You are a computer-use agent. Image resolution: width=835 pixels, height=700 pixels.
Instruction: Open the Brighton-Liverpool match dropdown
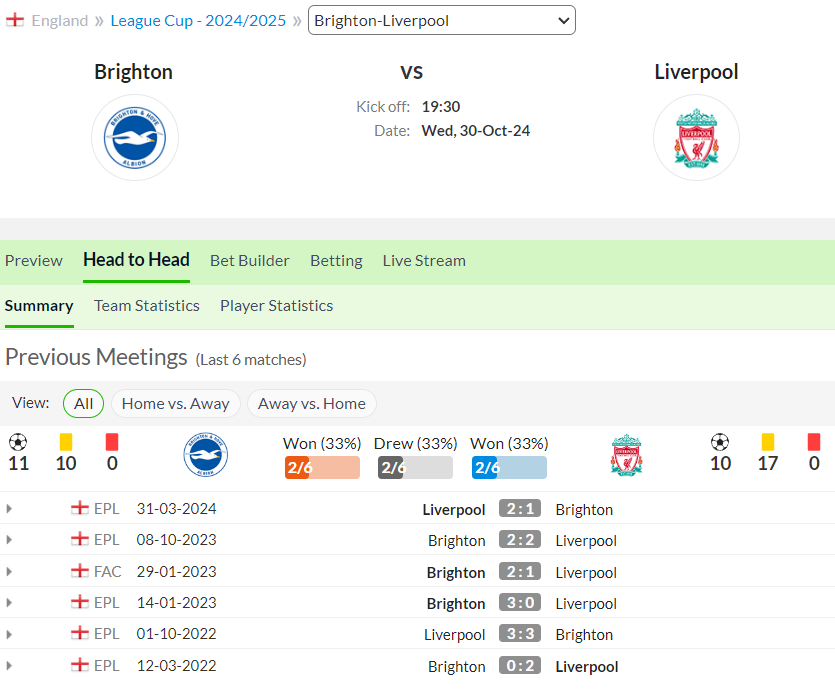click(441, 20)
